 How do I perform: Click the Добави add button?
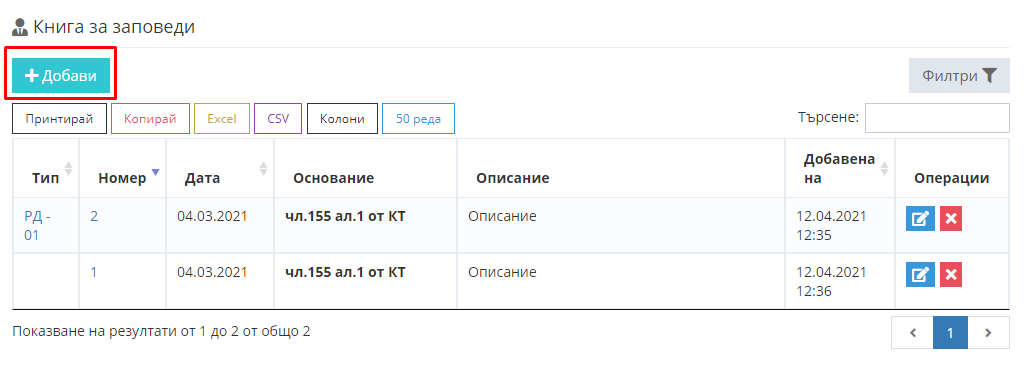tap(61, 76)
